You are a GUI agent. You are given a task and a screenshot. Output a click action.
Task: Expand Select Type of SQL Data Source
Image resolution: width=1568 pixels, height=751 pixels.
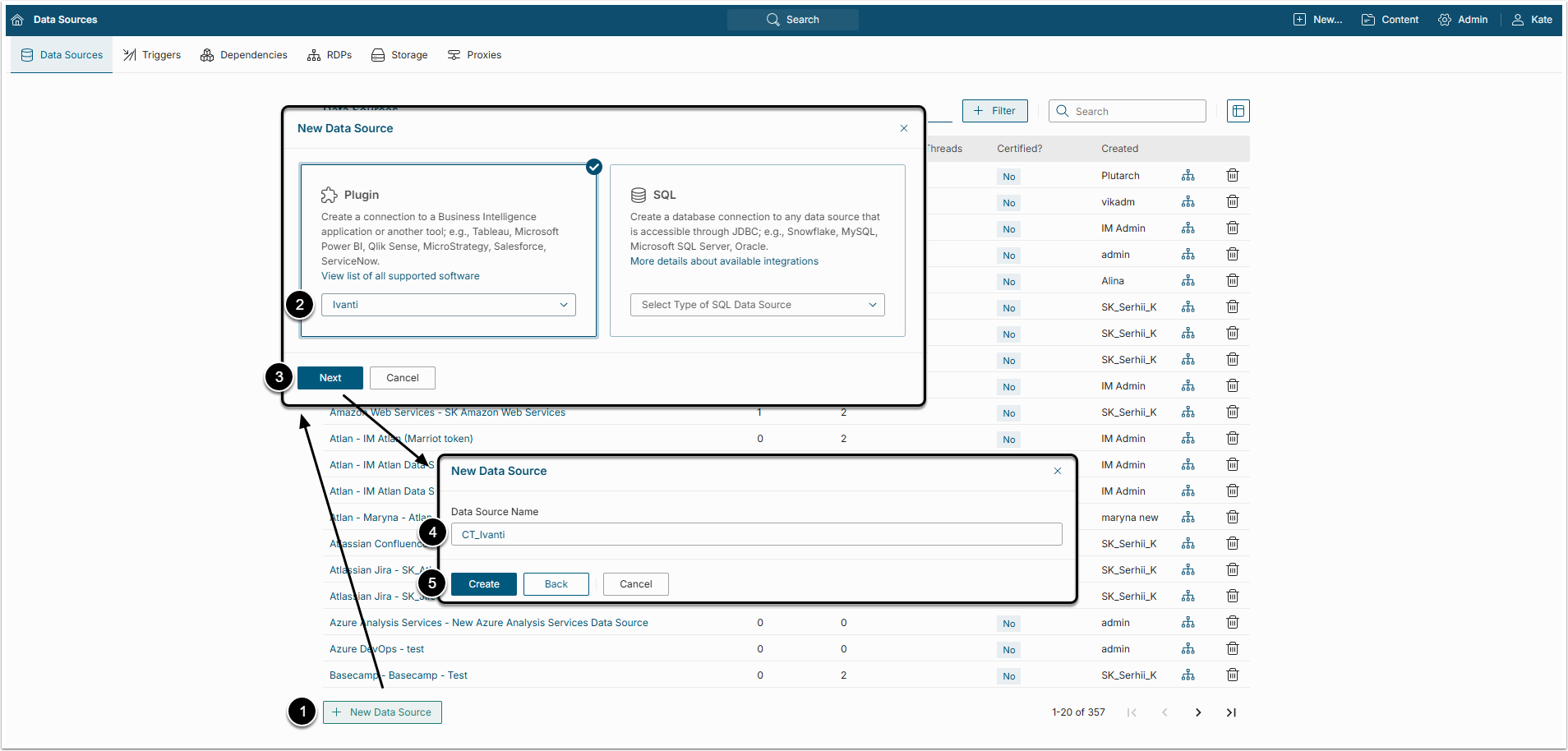point(758,305)
